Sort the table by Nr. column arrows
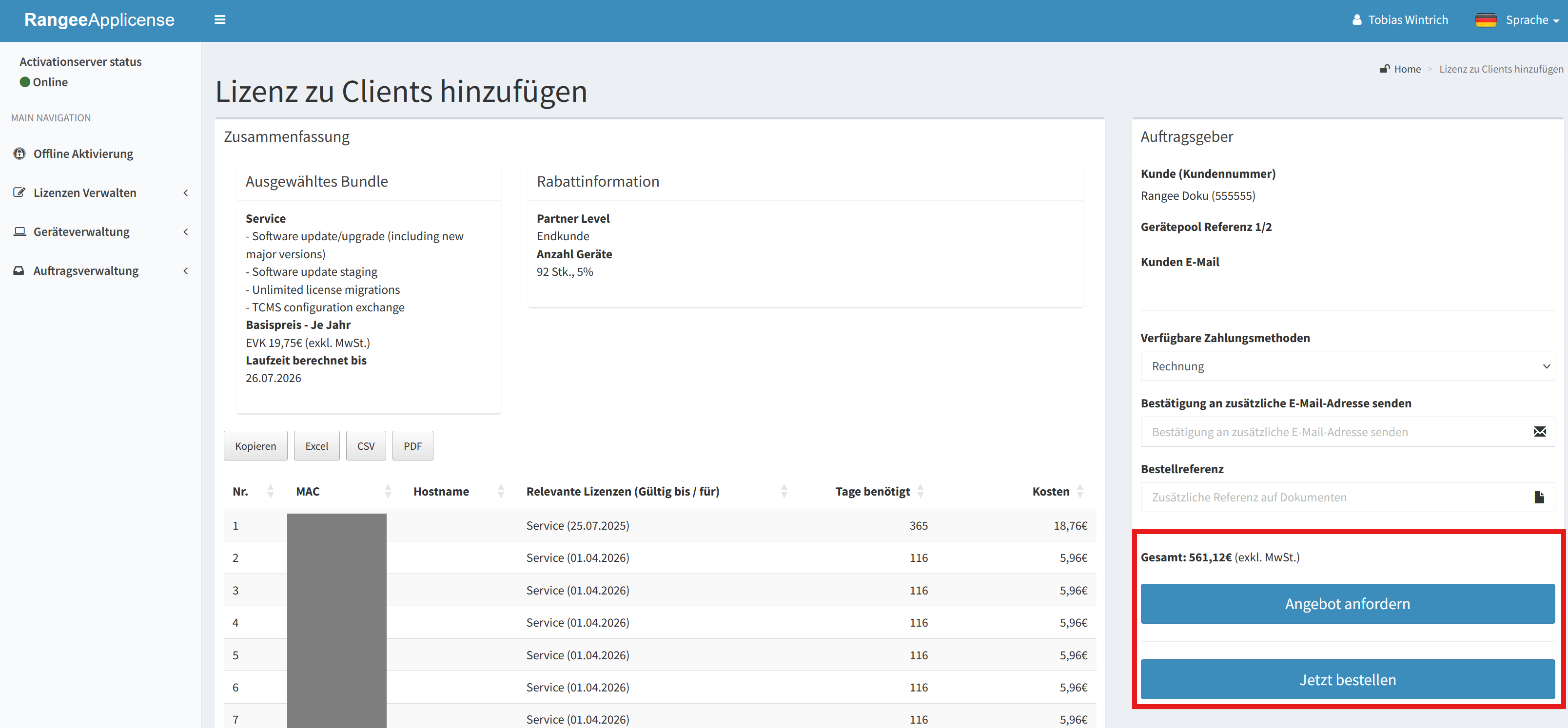 point(270,491)
